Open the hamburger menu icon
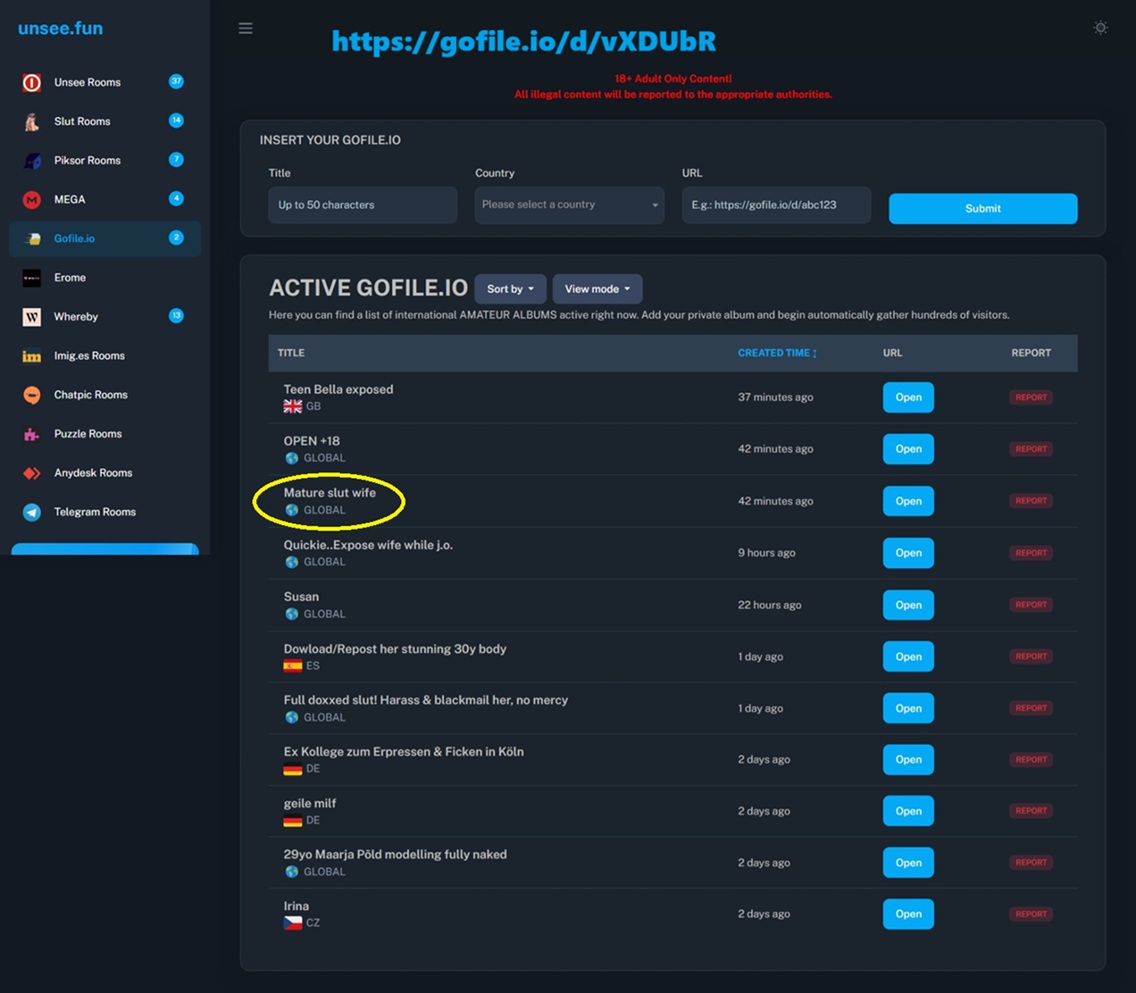The image size is (1136, 993). 246,28
